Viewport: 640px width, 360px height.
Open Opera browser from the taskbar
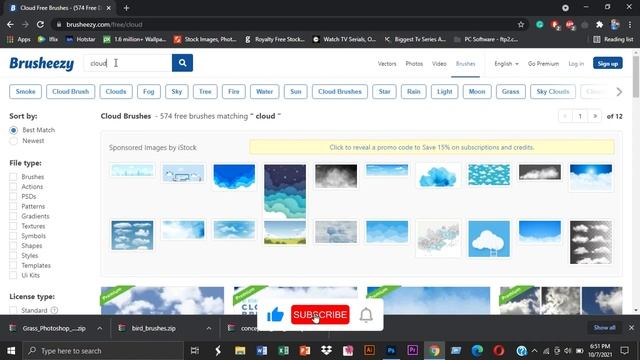498,351
